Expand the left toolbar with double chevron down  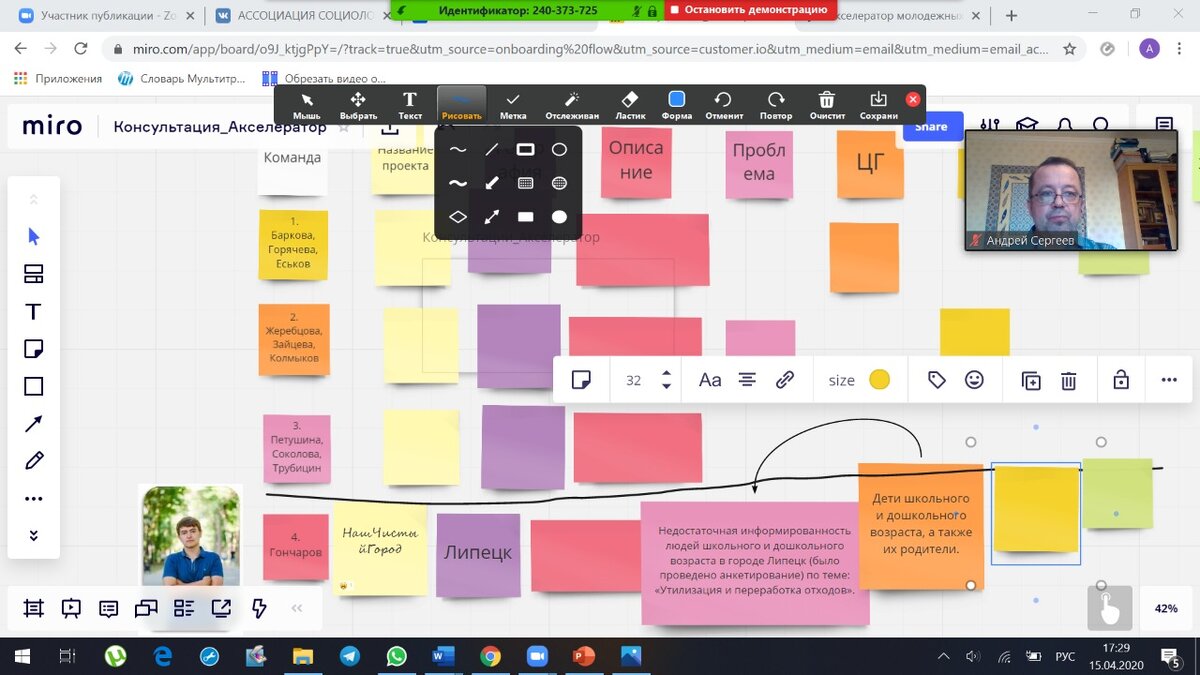tap(34, 536)
